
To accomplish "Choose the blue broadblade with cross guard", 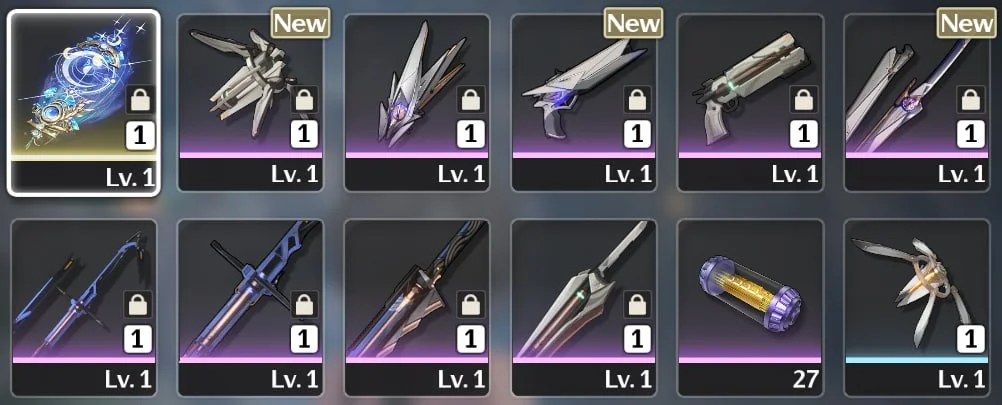I will click(x=250, y=308).
